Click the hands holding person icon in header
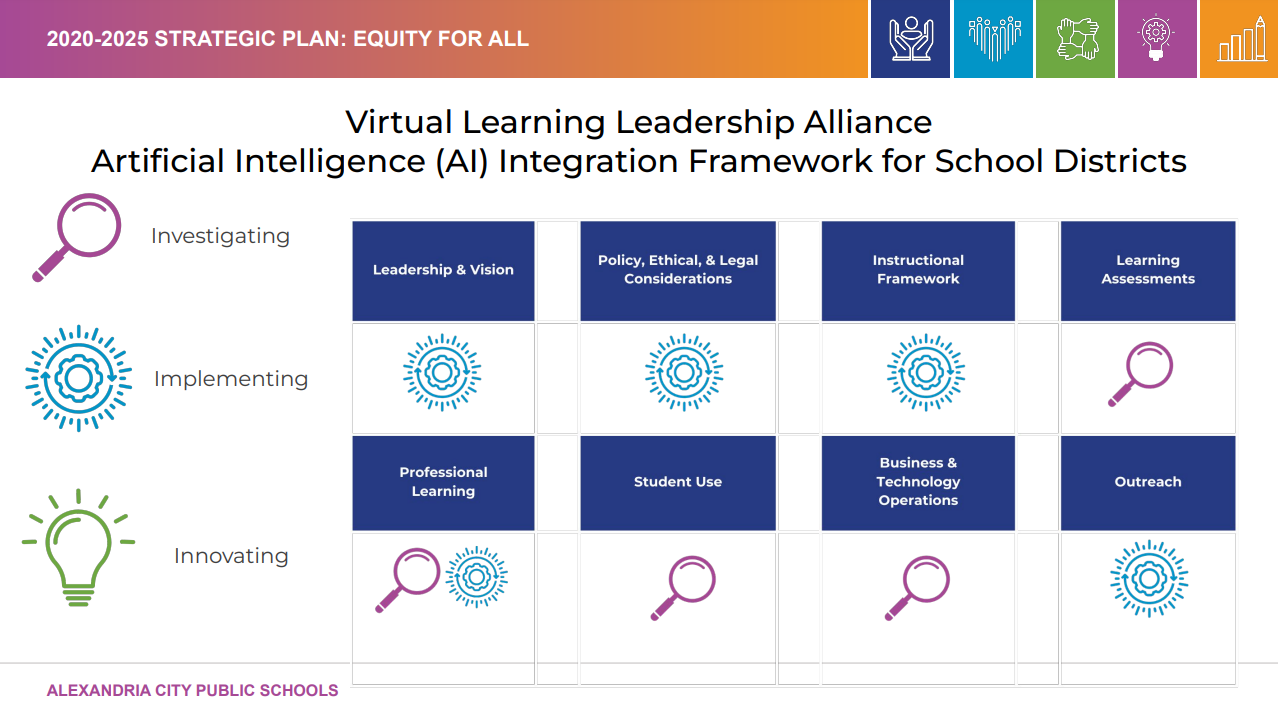Viewport: 1278px width, 719px height. click(910, 39)
